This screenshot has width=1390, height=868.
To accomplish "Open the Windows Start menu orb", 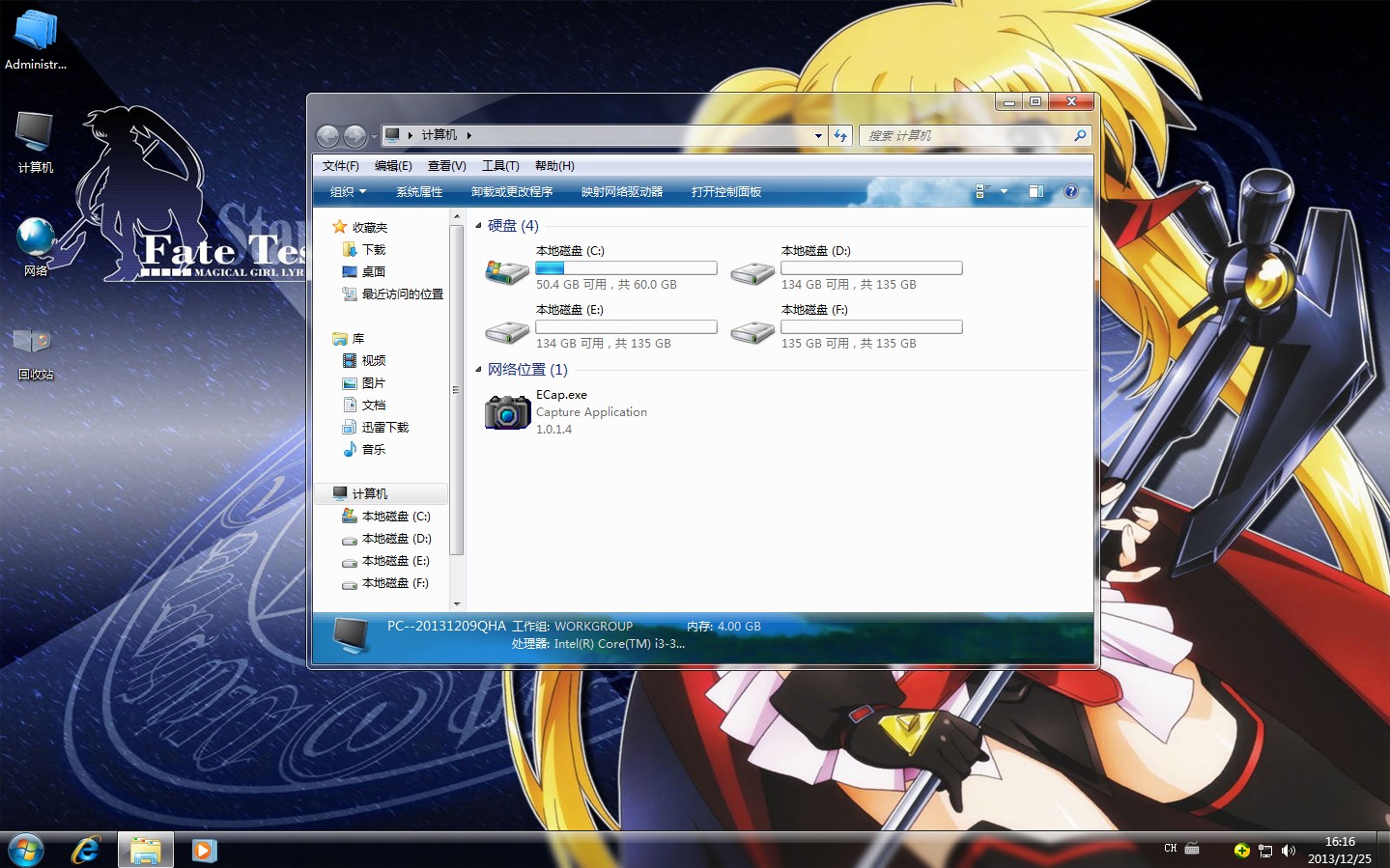I will (26, 851).
